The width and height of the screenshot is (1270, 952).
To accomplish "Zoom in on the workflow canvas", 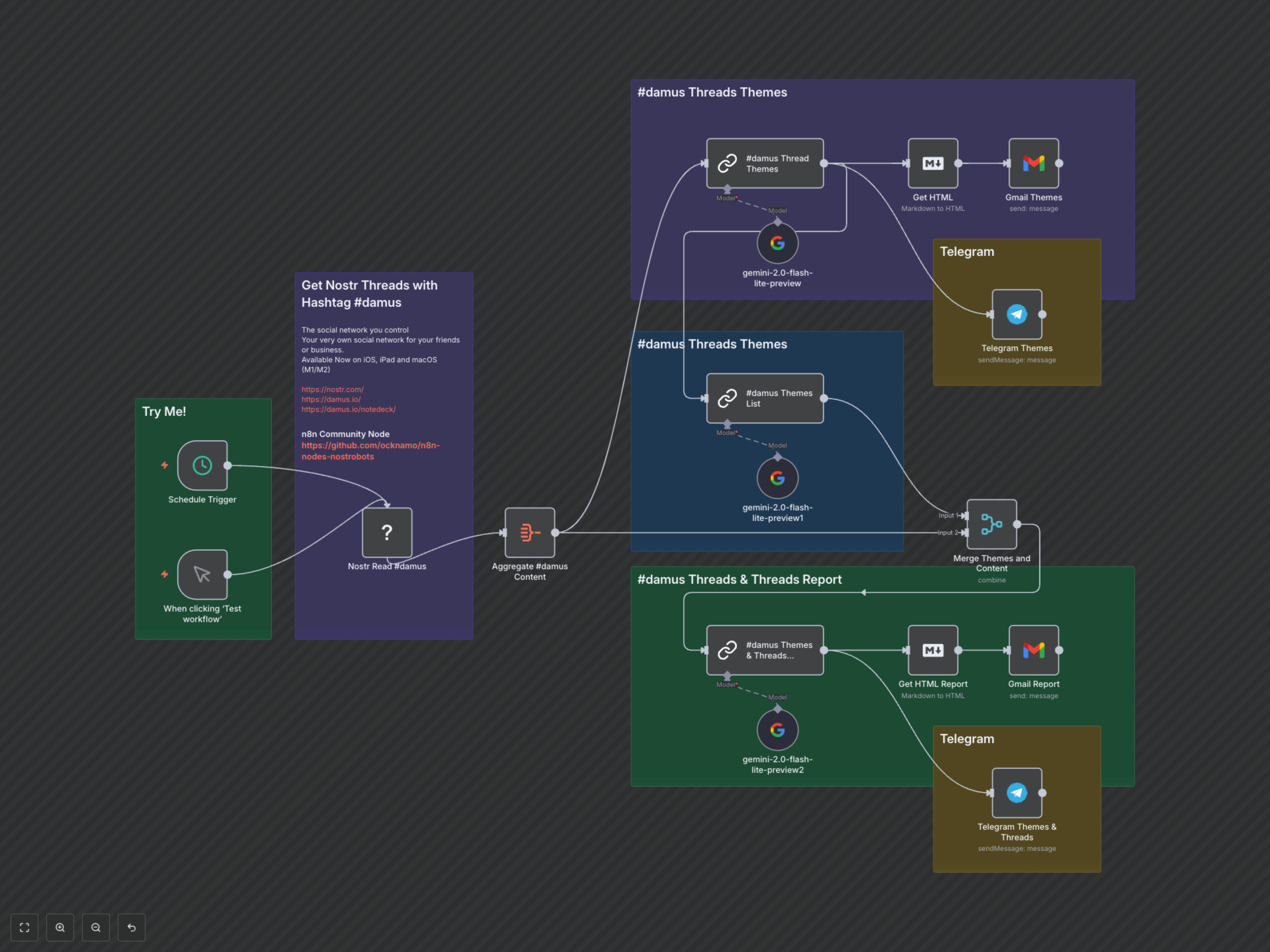I will pyautogui.click(x=60, y=927).
